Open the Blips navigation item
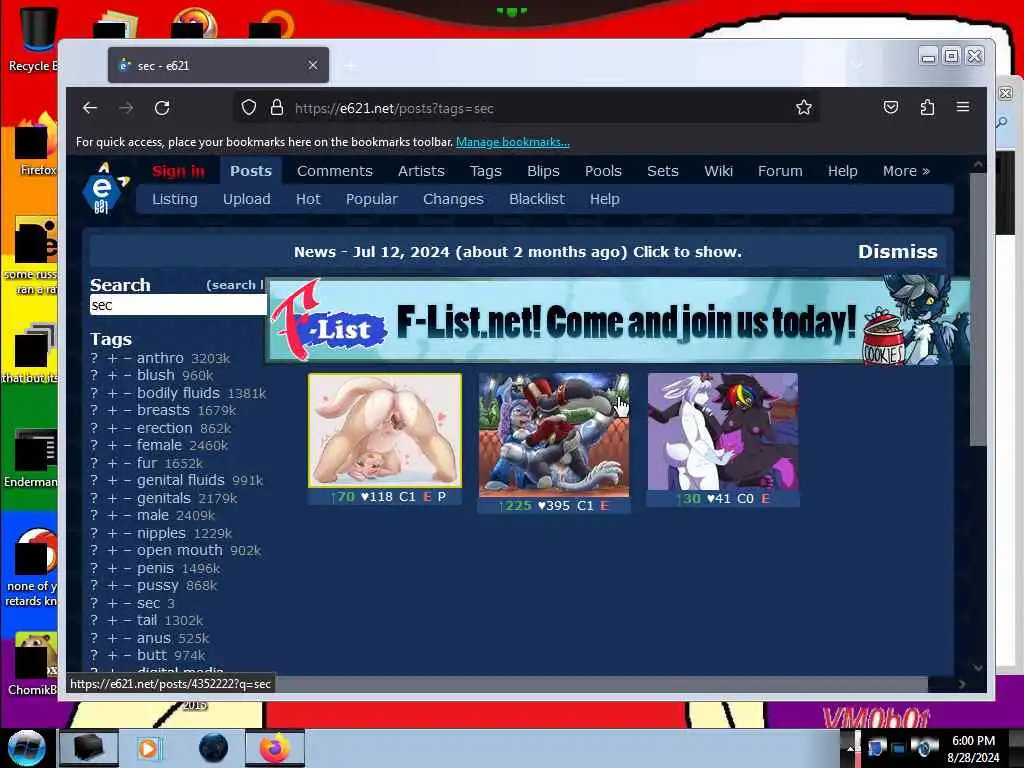The height and width of the screenshot is (768, 1024). [543, 171]
